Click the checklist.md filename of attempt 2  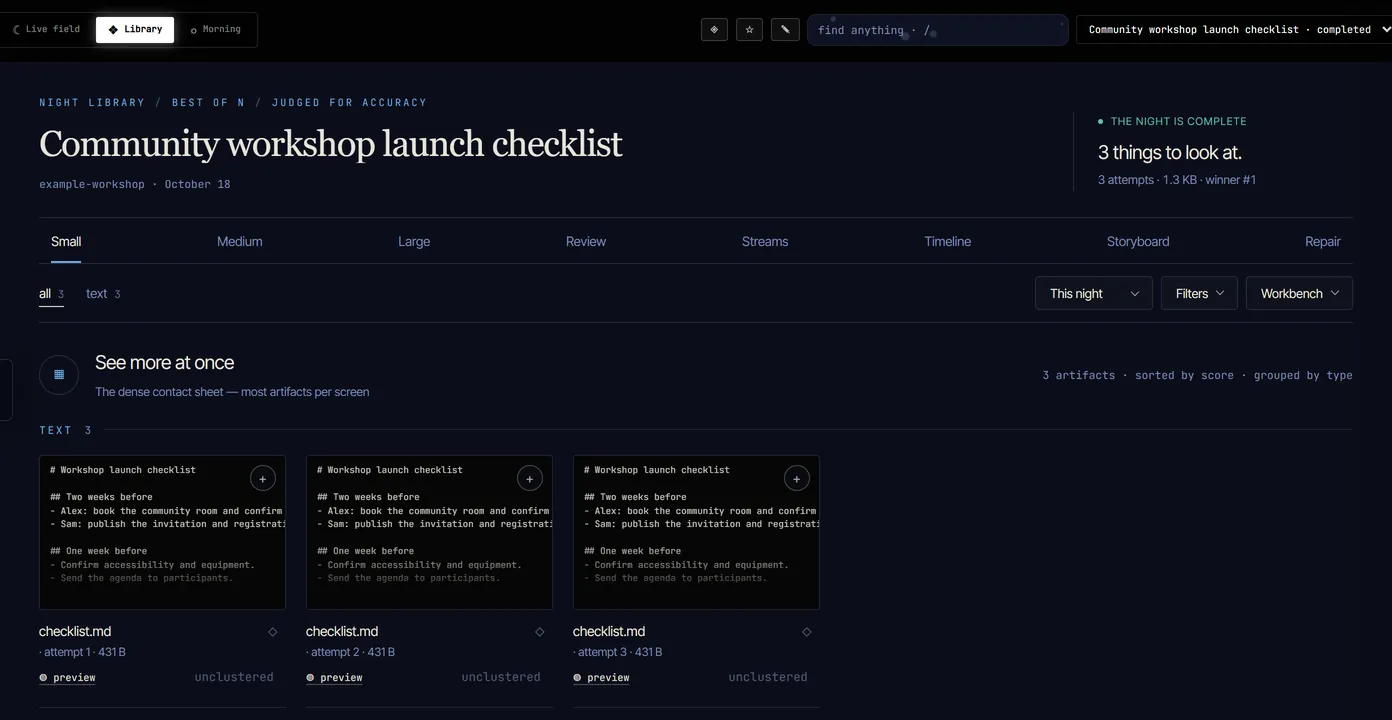click(x=342, y=632)
